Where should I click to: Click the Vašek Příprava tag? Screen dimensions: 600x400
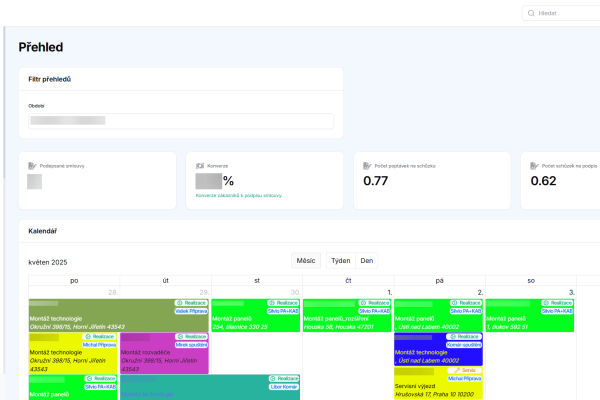pyautogui.click(x=191, y=311)
